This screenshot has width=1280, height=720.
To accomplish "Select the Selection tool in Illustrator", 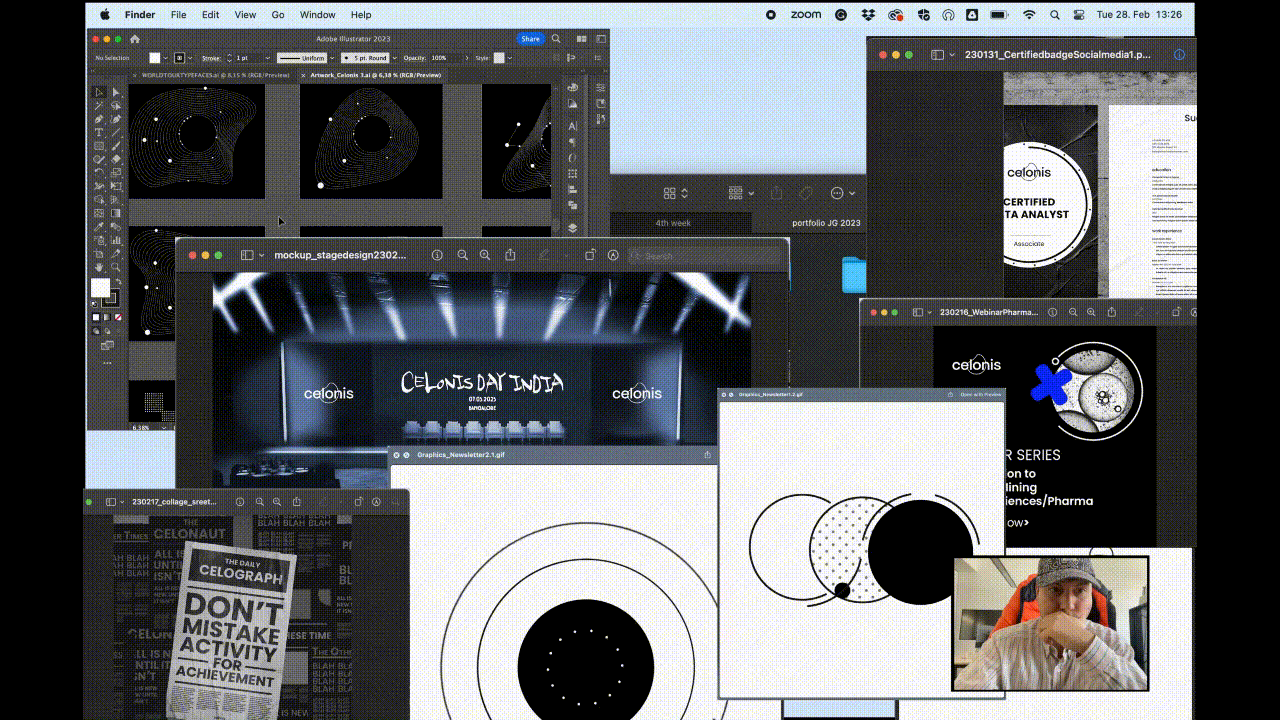I will [99, 92].
